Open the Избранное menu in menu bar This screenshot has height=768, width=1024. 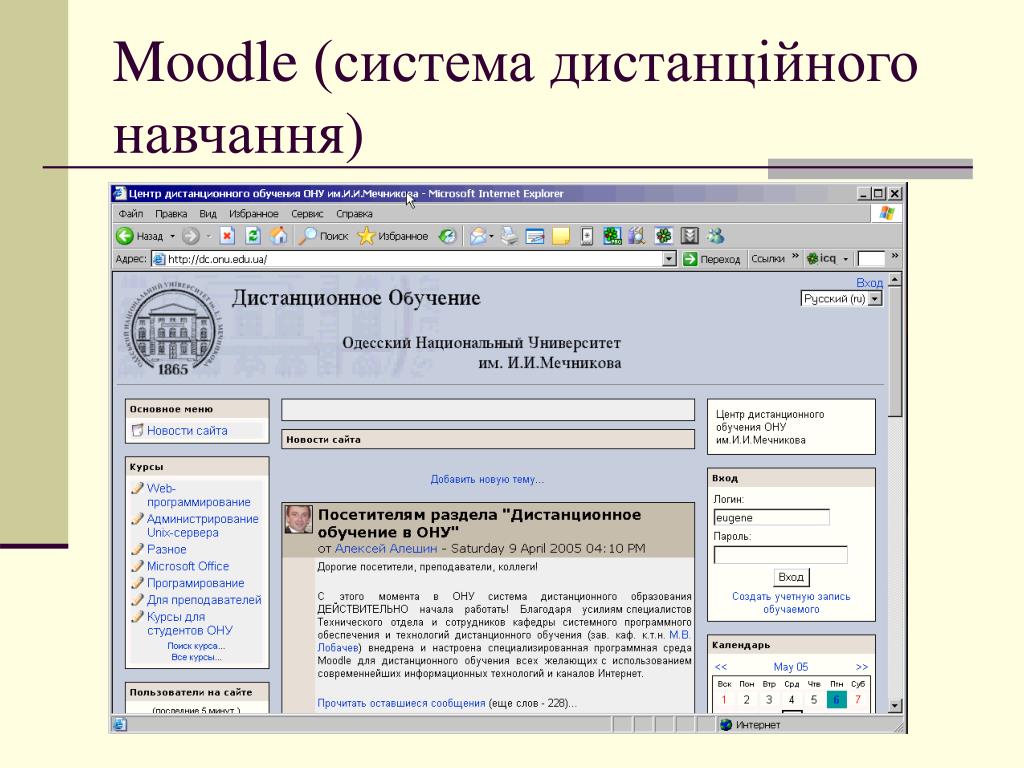pyautogui.click(x=253, y=214)
